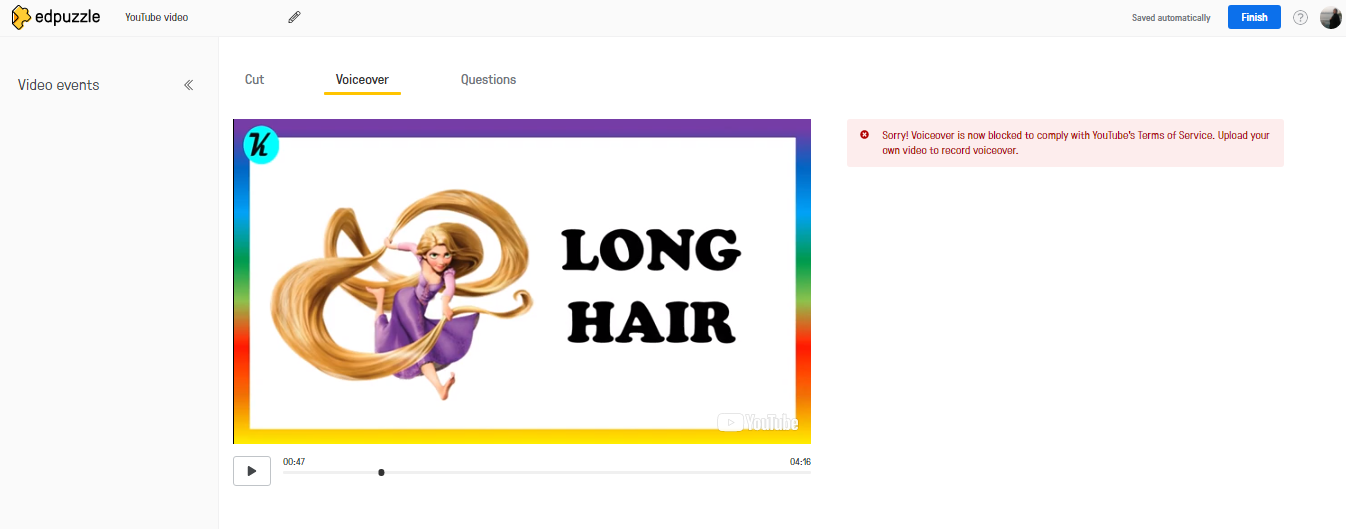Screen dimensions: 1346x529
Task: Click the 'Video events' heading
Action: tap(59, 85)
